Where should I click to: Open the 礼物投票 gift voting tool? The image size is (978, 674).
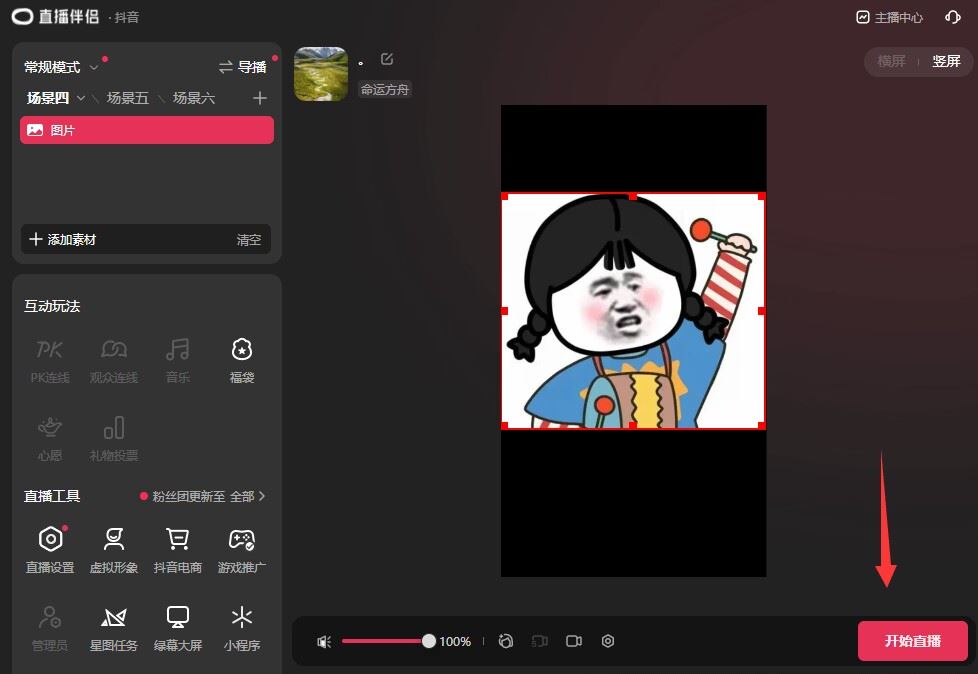point(114,438)
